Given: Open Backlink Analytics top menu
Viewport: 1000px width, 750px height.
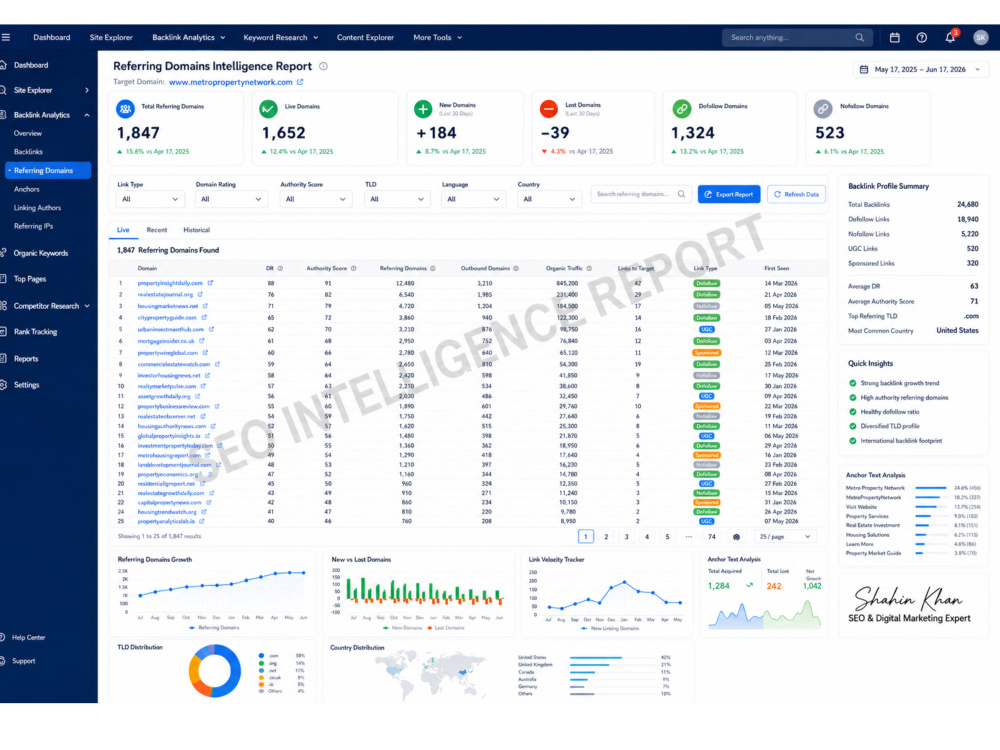Looking at the screenshot, I should coord(189,38).
